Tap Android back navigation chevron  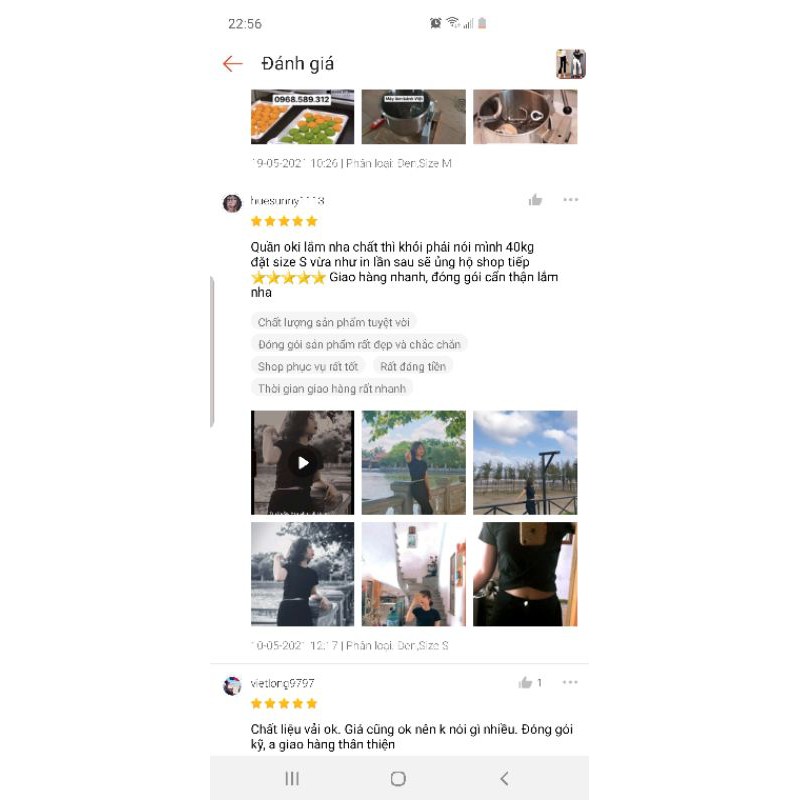coord(504,779)
